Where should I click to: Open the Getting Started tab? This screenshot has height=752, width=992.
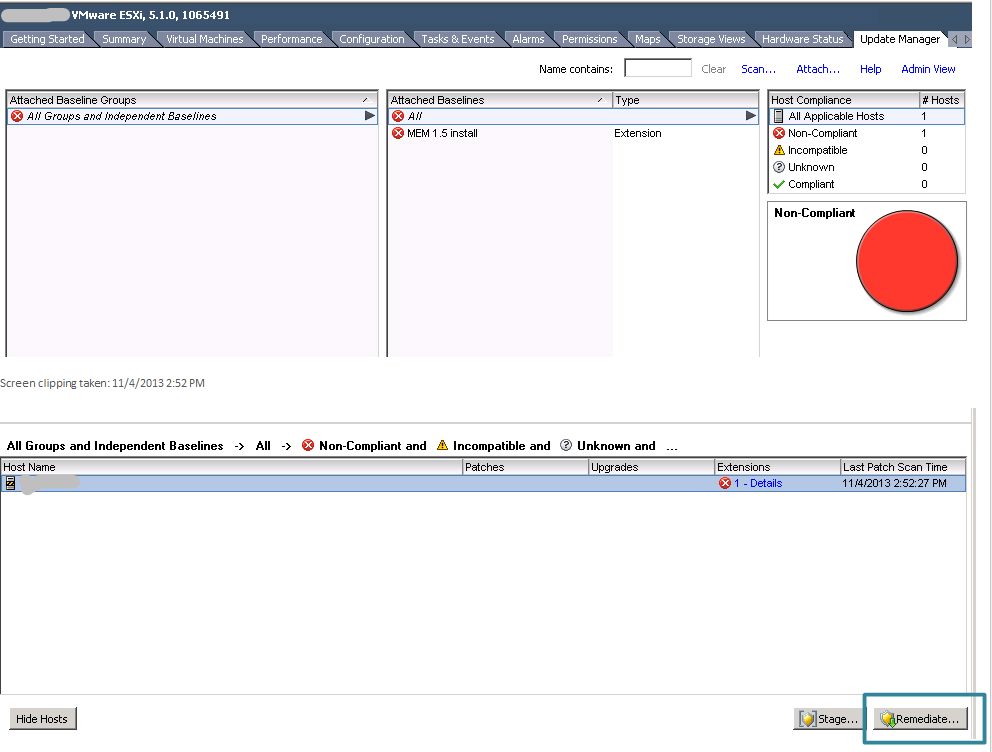[47, 39]
